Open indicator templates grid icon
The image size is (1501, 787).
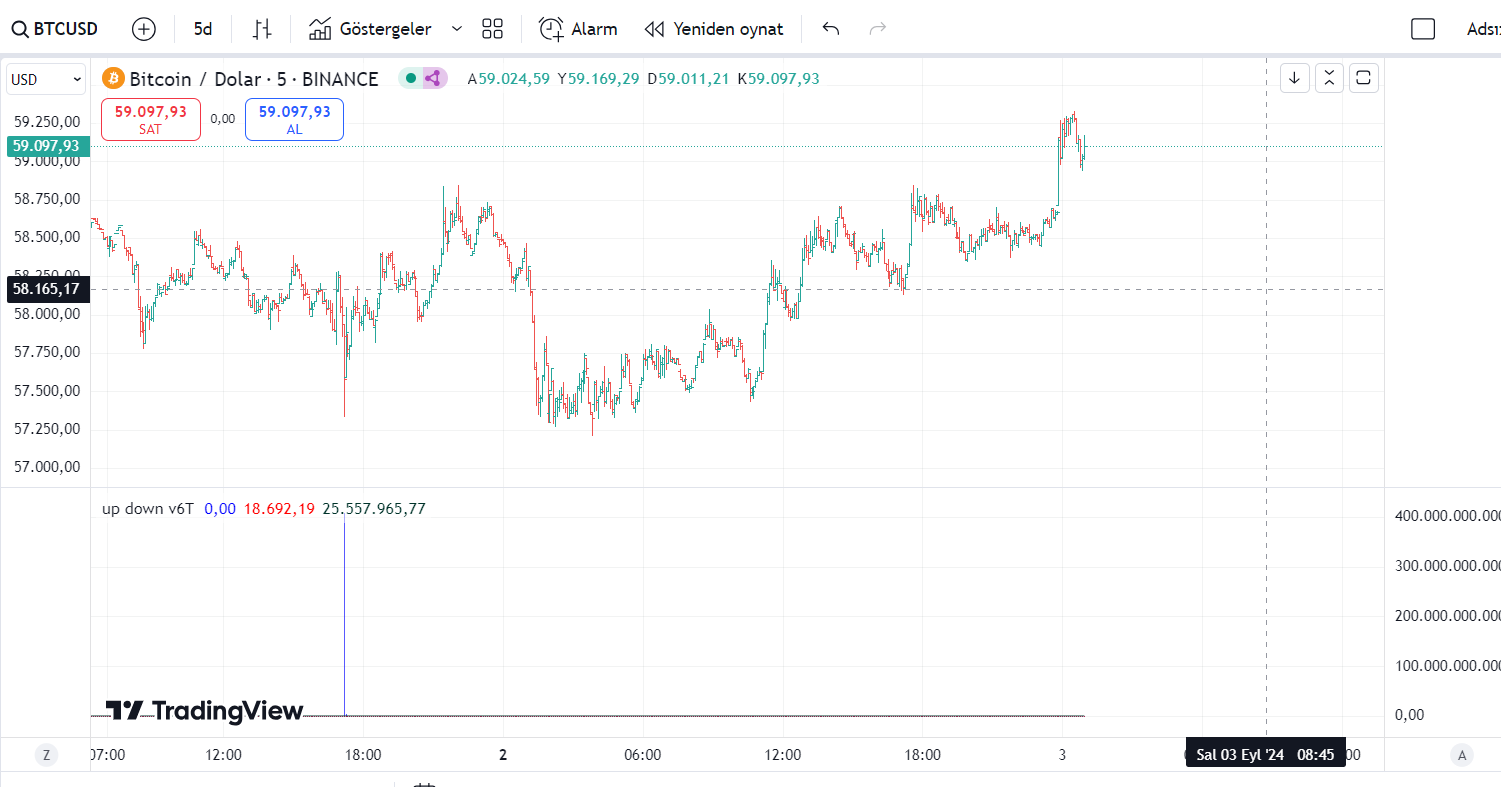pos(492,29)
